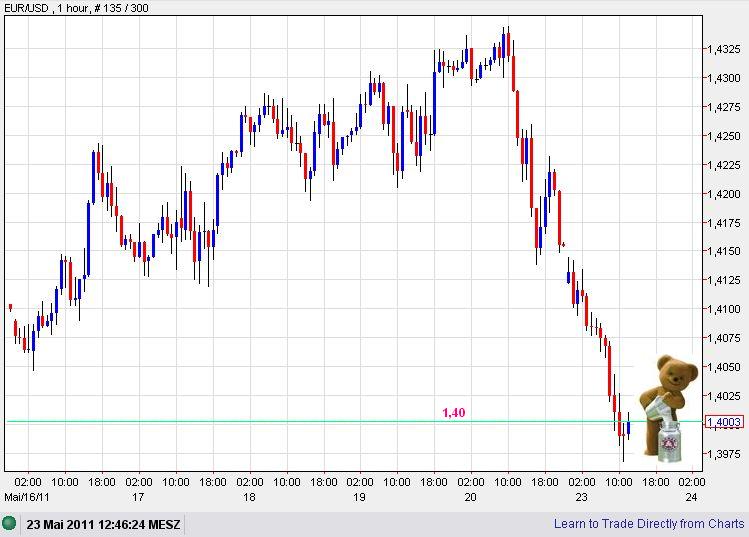The width and height of the screenshot is (749, 537).
Task: Click the 1,4150 price axis label
Action: click(724, 251)
